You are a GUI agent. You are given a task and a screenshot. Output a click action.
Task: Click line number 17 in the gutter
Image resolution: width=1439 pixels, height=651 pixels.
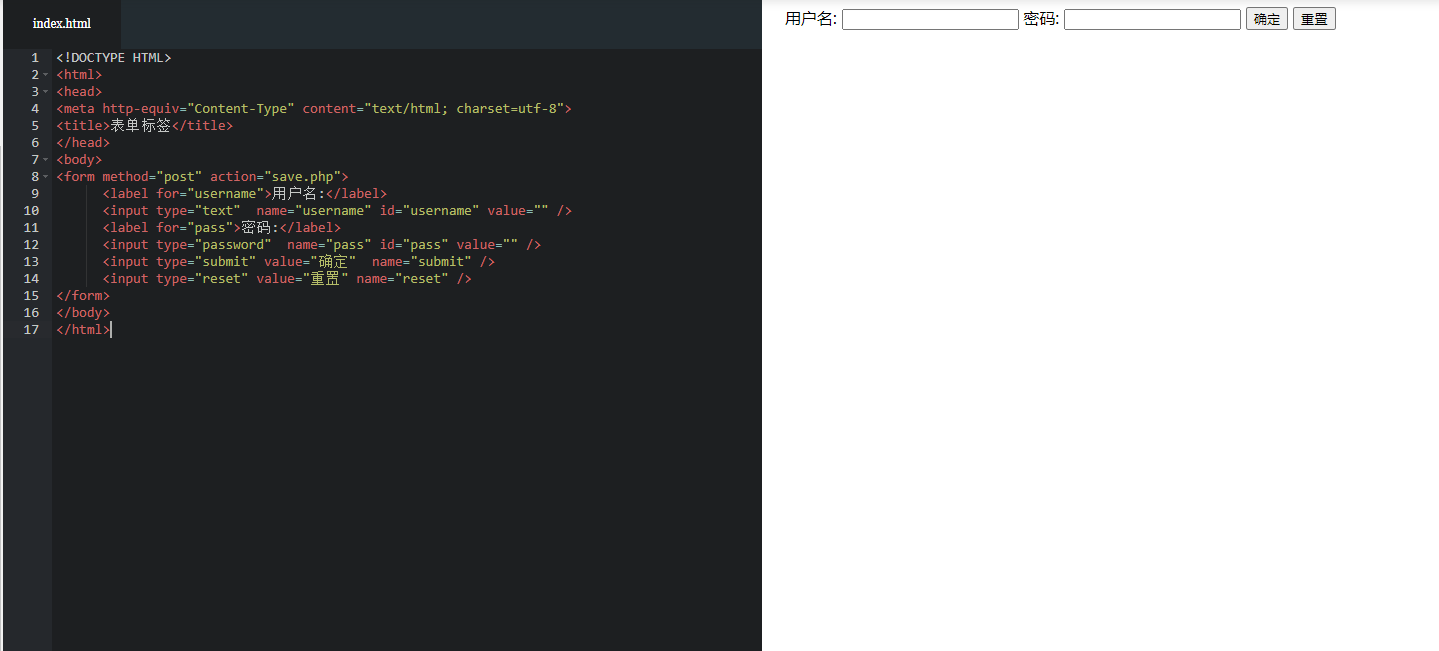(31, 330)
